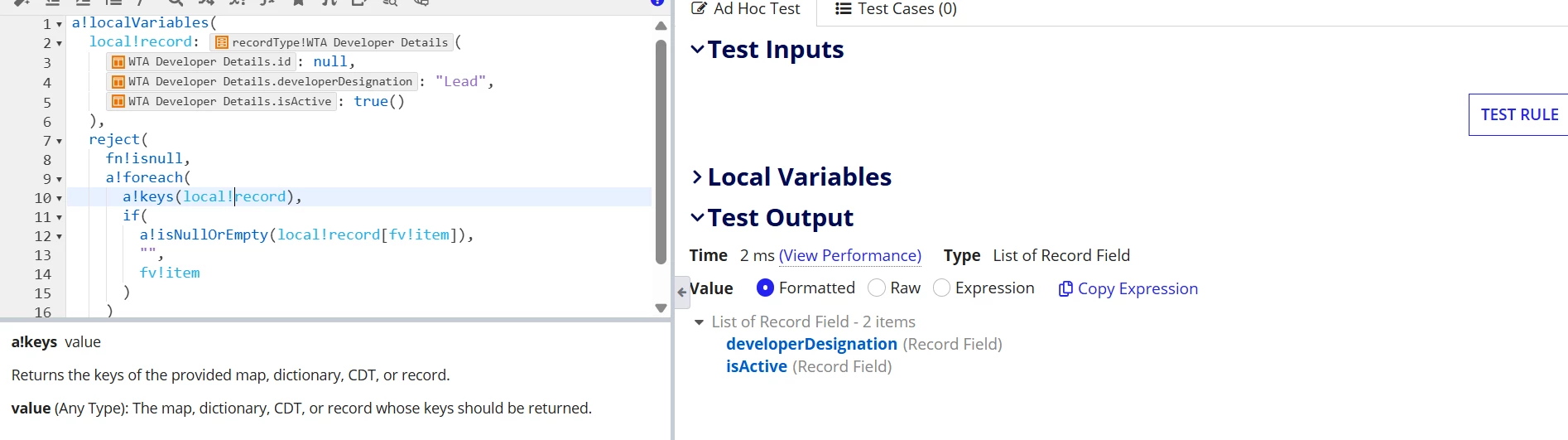Click the editor scrollbar up arrow
1568x440 pixels.
(x=661, y=26)
